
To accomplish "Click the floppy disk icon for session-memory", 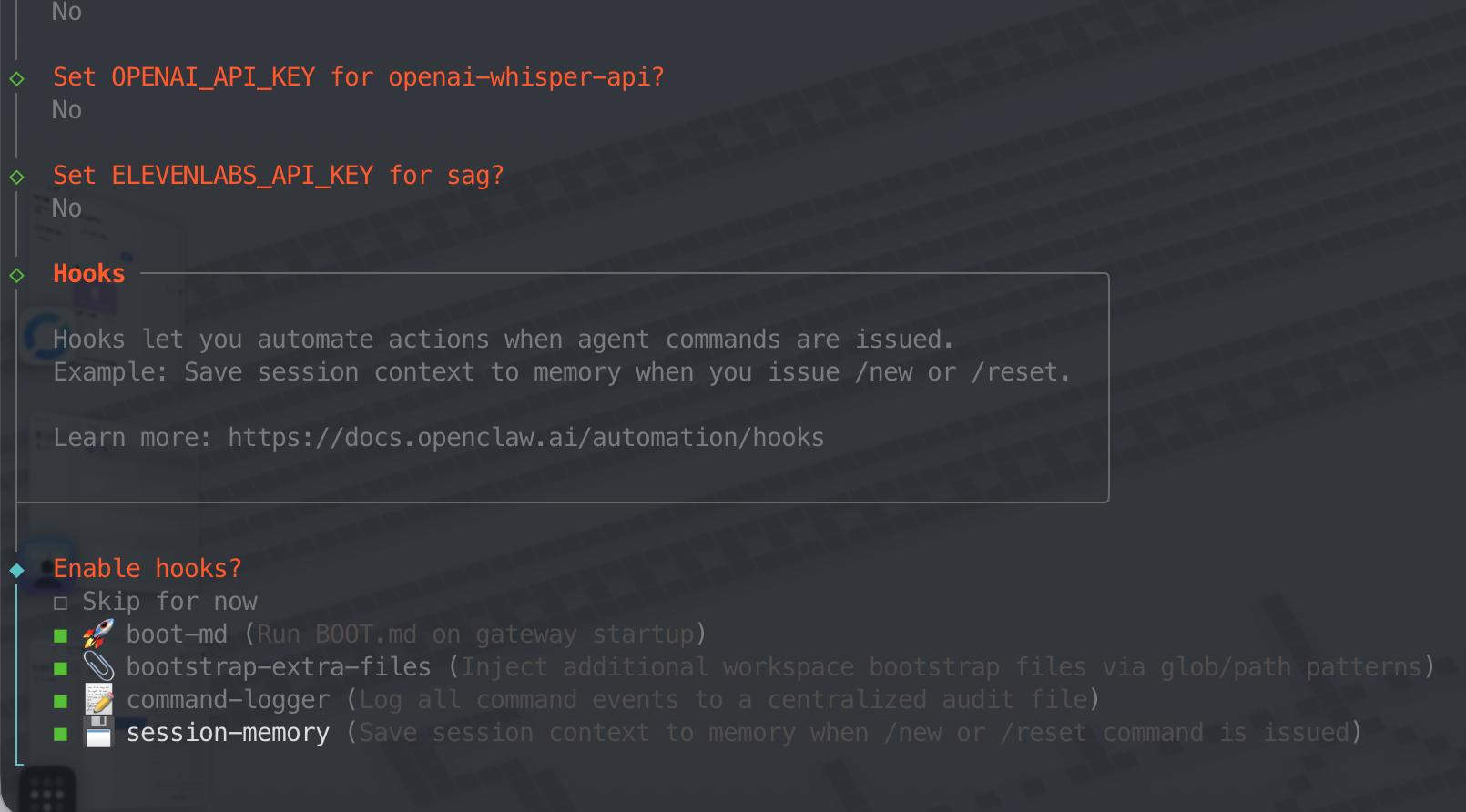I will [98, 732].
